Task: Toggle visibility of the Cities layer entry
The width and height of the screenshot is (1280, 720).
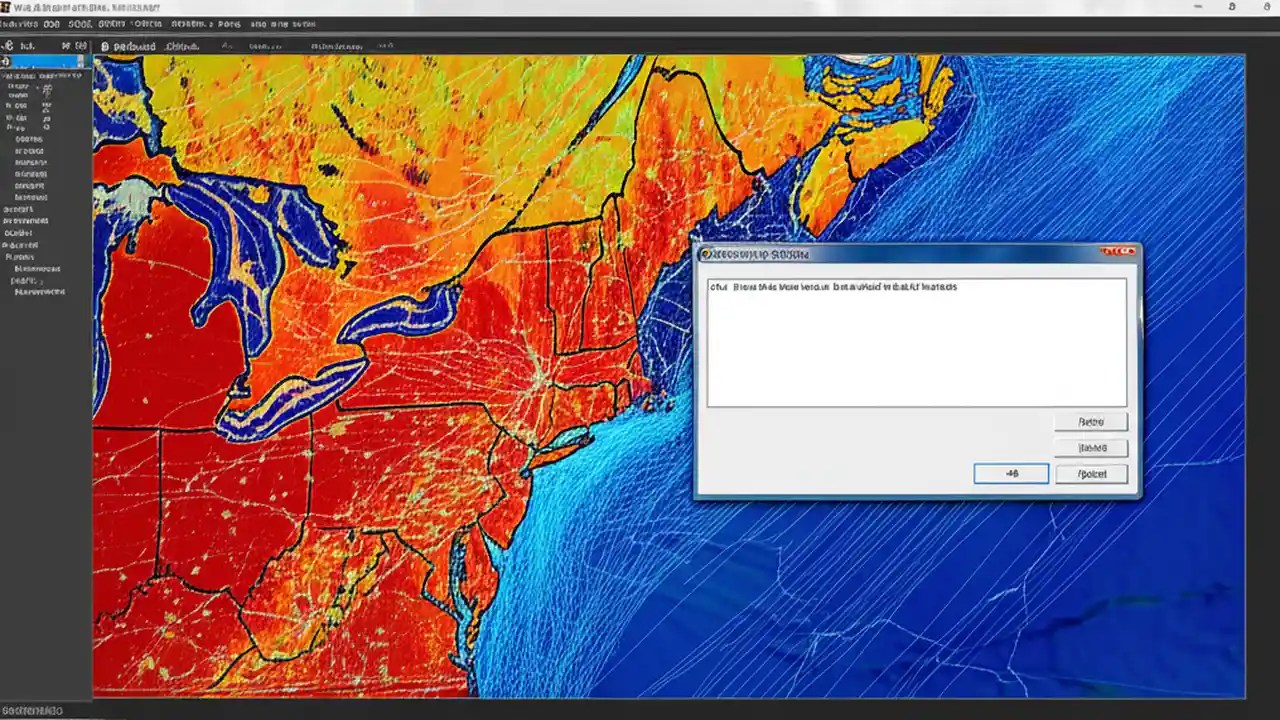Action: (32, 137)
